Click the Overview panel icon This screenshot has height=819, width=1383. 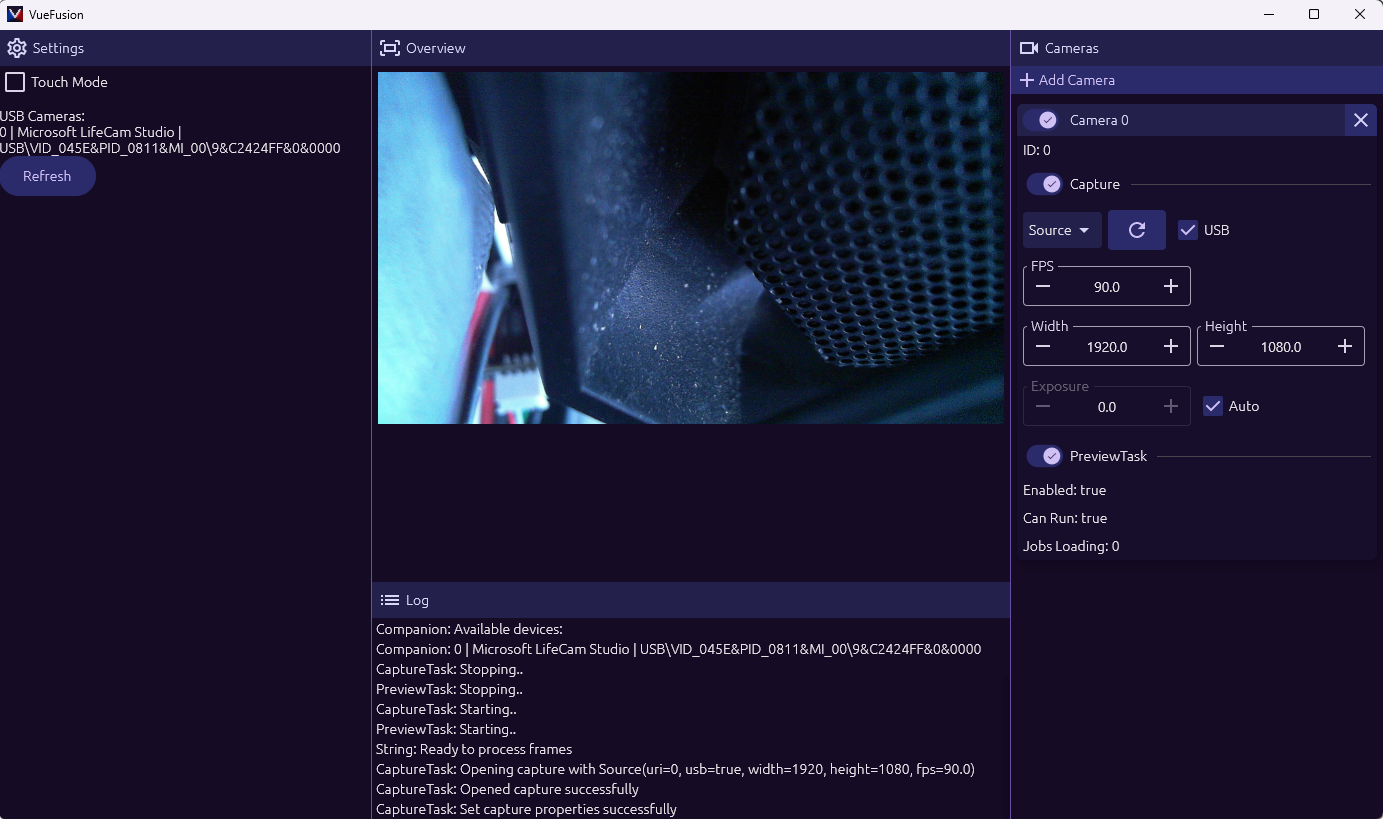(x=390, y=48)
